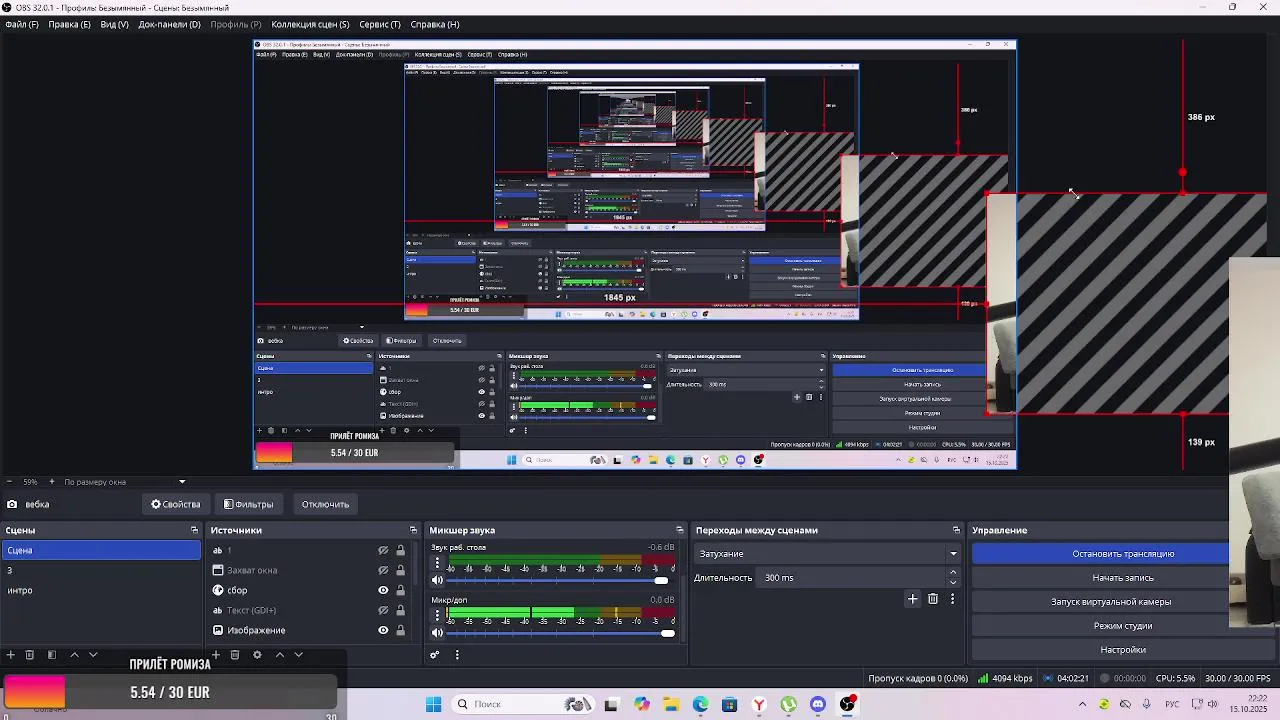
Task: Open Справка menu
Action: [435, 24]
